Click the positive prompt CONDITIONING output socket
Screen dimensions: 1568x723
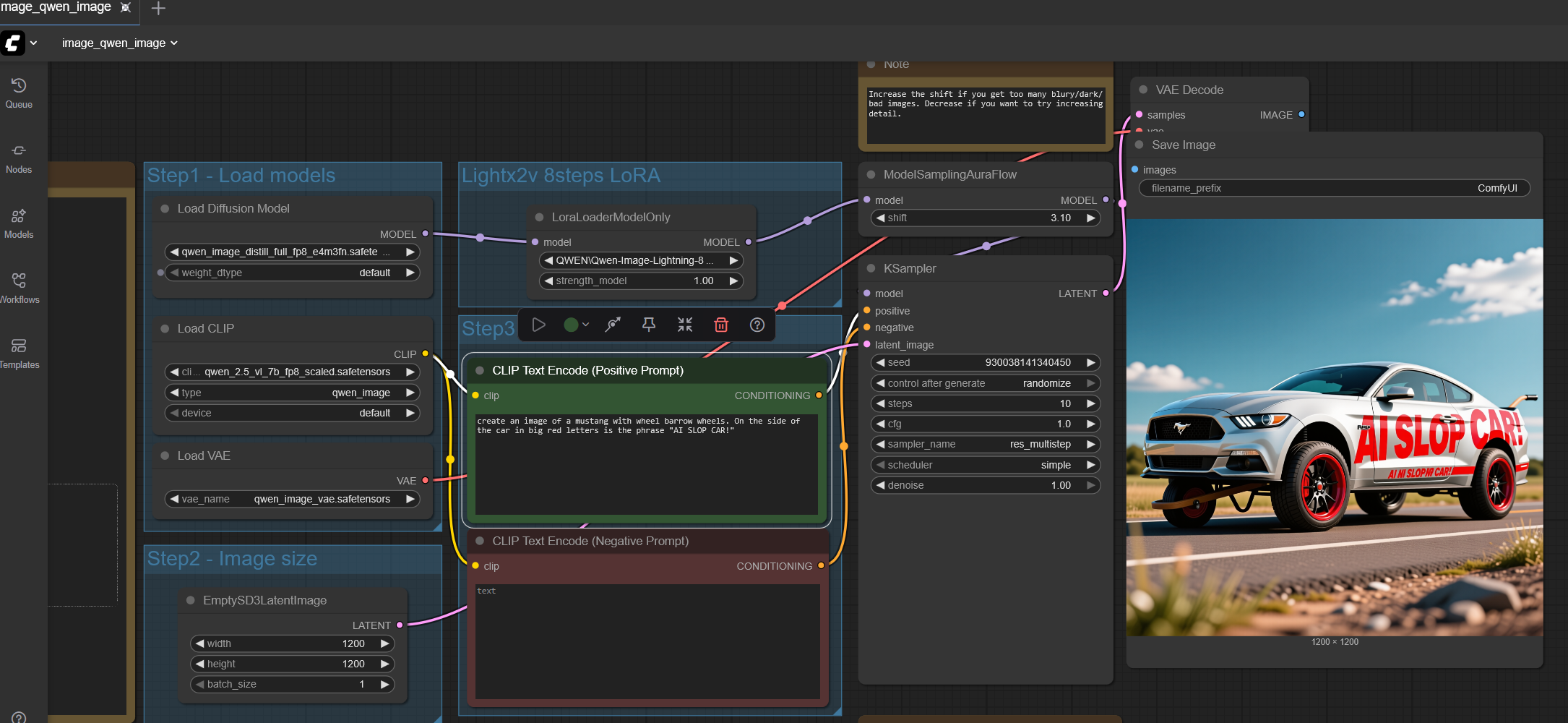tap(819, 395)
